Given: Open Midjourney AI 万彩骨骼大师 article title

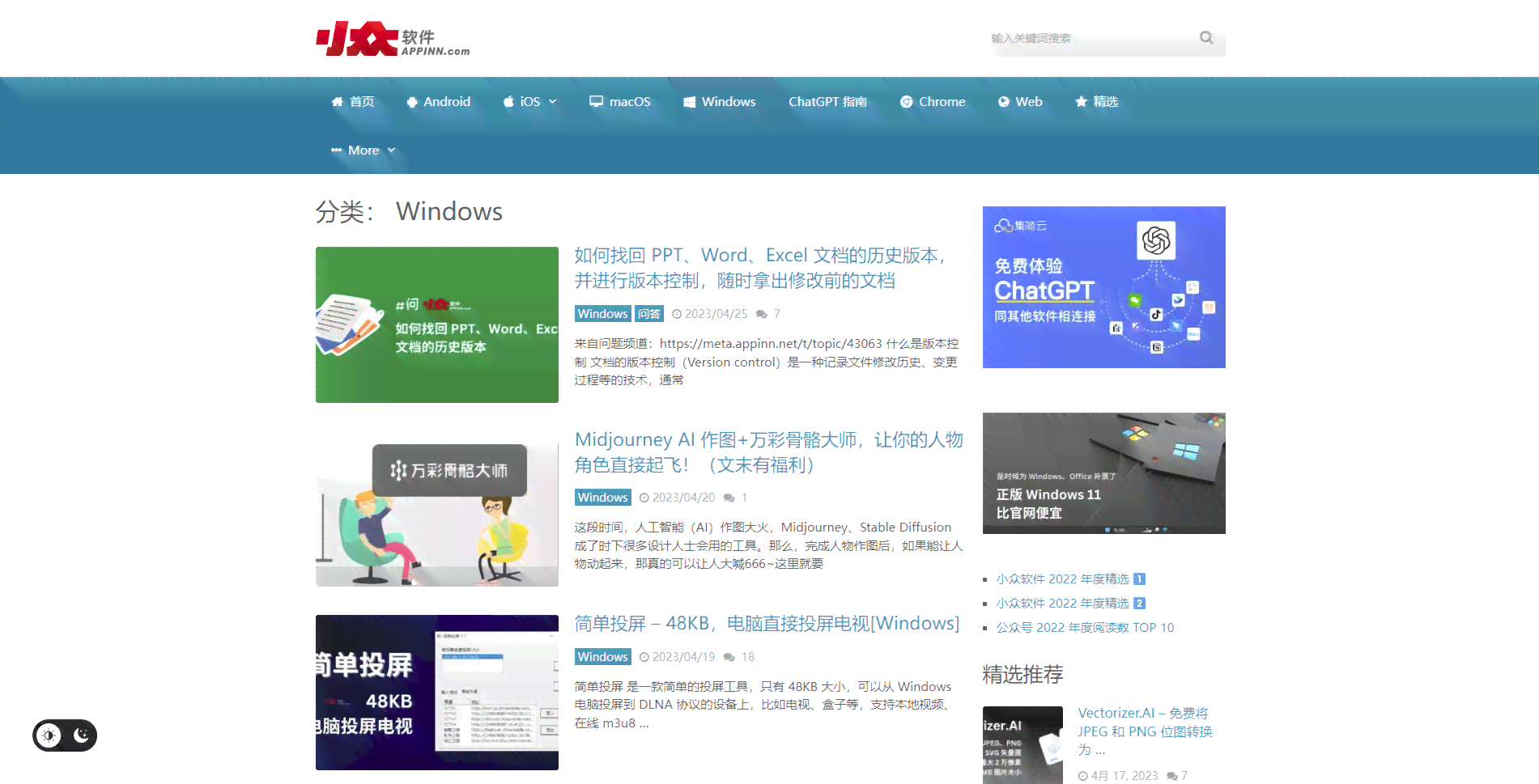Looking at the screenshot, I should [x=769, y=451].
